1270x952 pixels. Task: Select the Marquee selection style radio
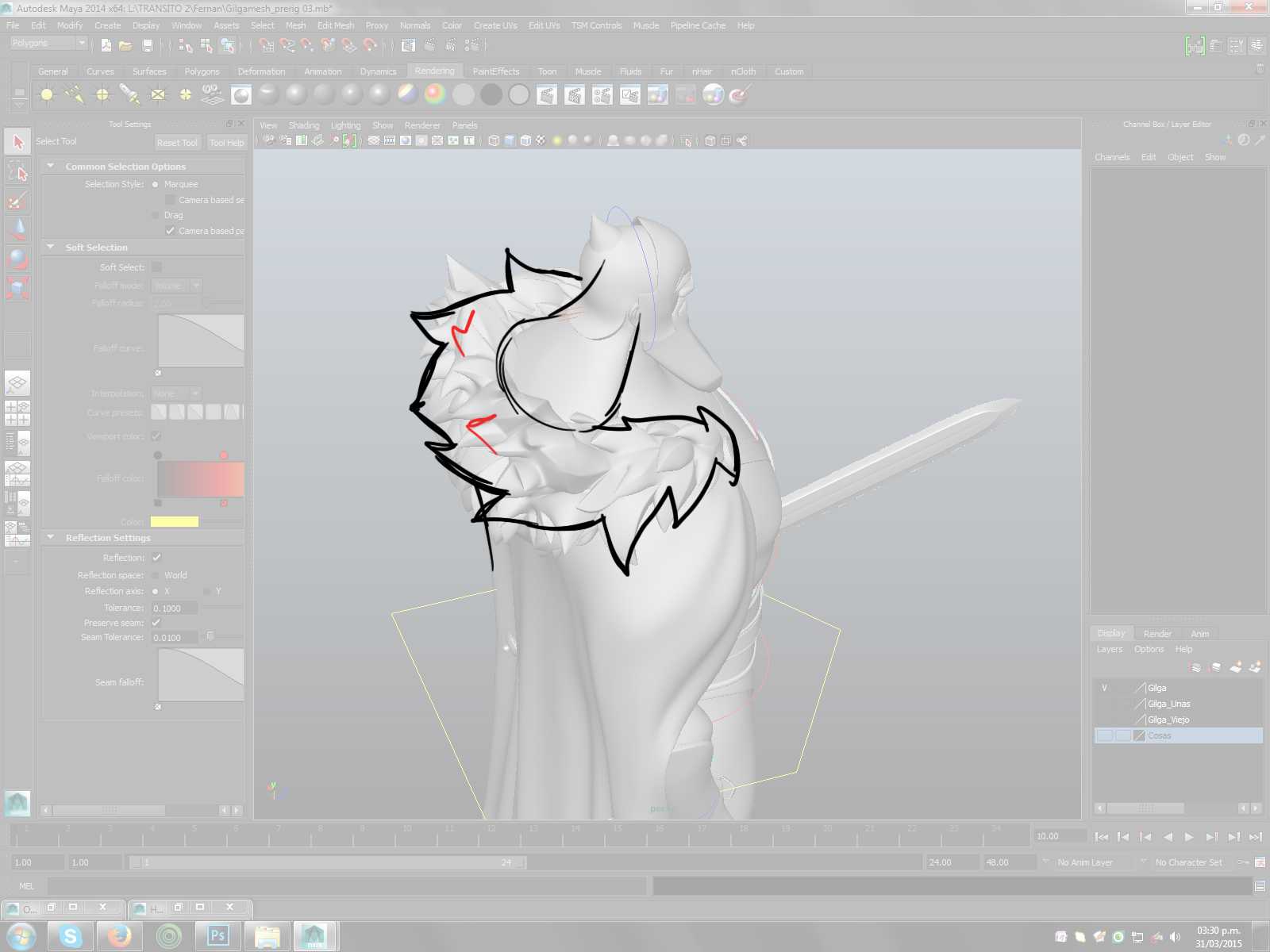156,184
